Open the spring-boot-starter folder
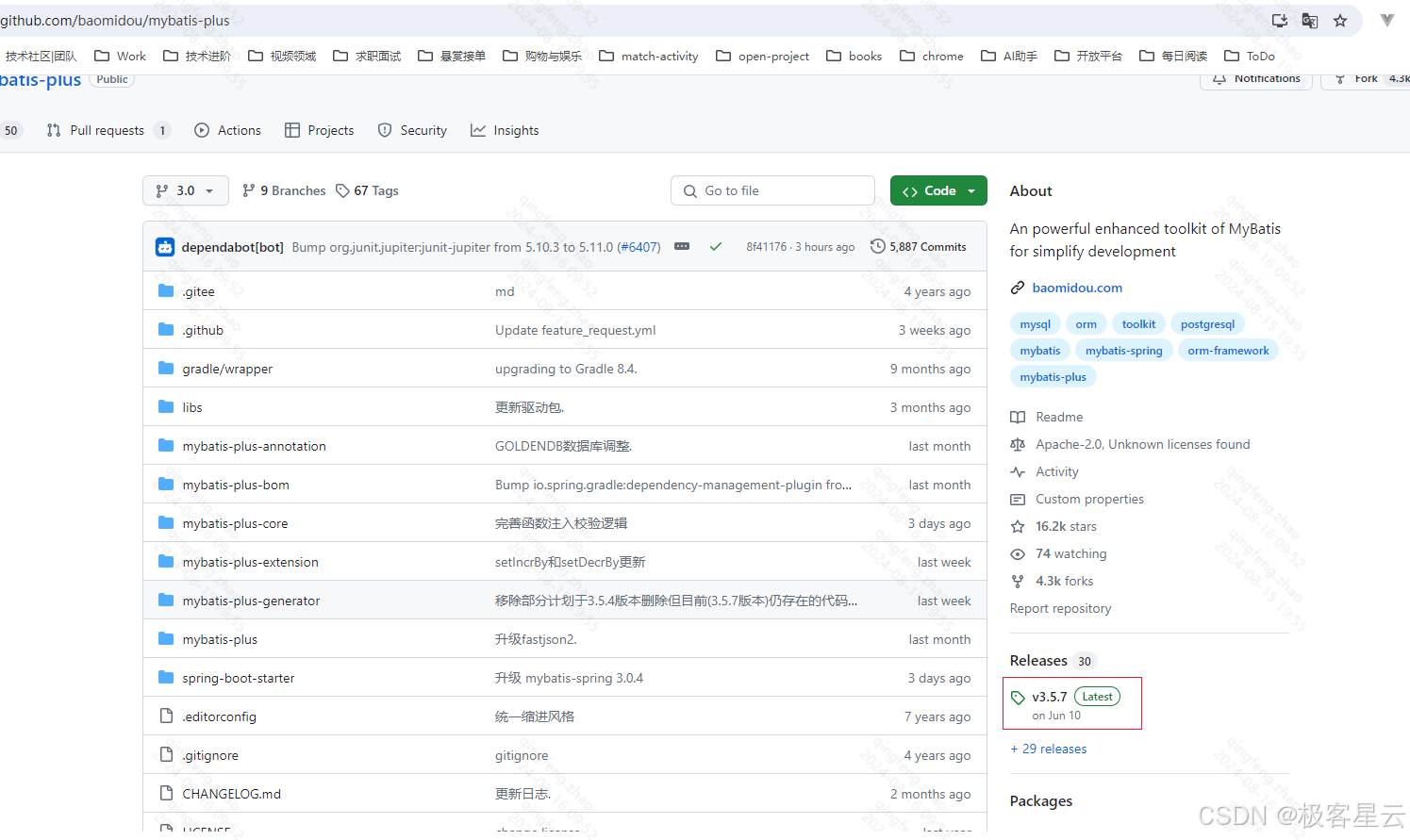Screen dimensions: 1410x840 point(239,679)
